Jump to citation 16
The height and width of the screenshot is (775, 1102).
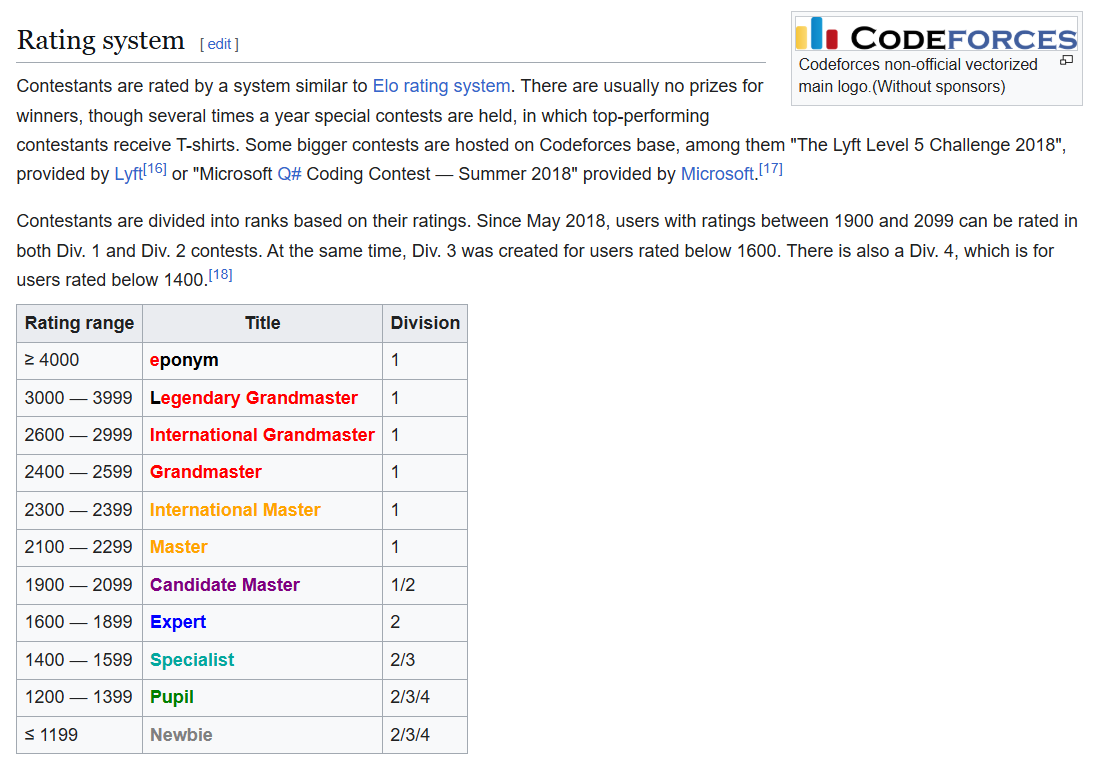pos(155,168)
